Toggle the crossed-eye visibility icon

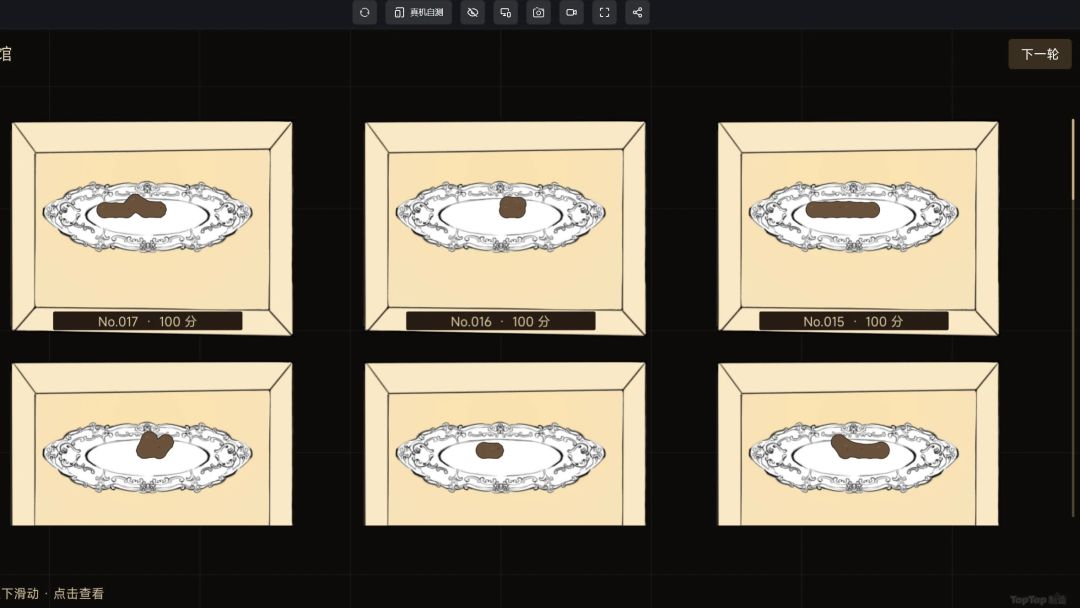[472, 12]
